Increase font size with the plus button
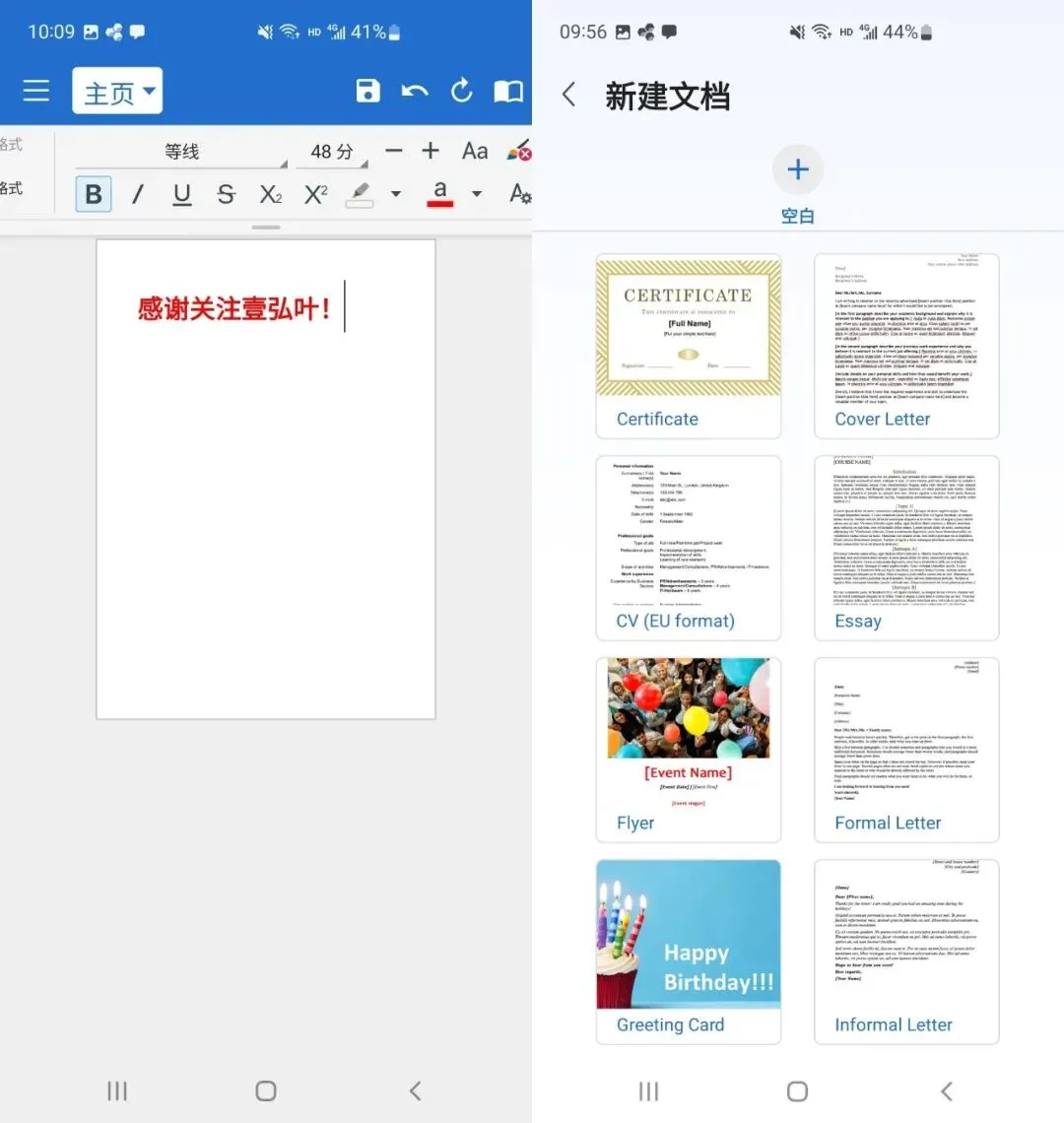 coord(430,151)
